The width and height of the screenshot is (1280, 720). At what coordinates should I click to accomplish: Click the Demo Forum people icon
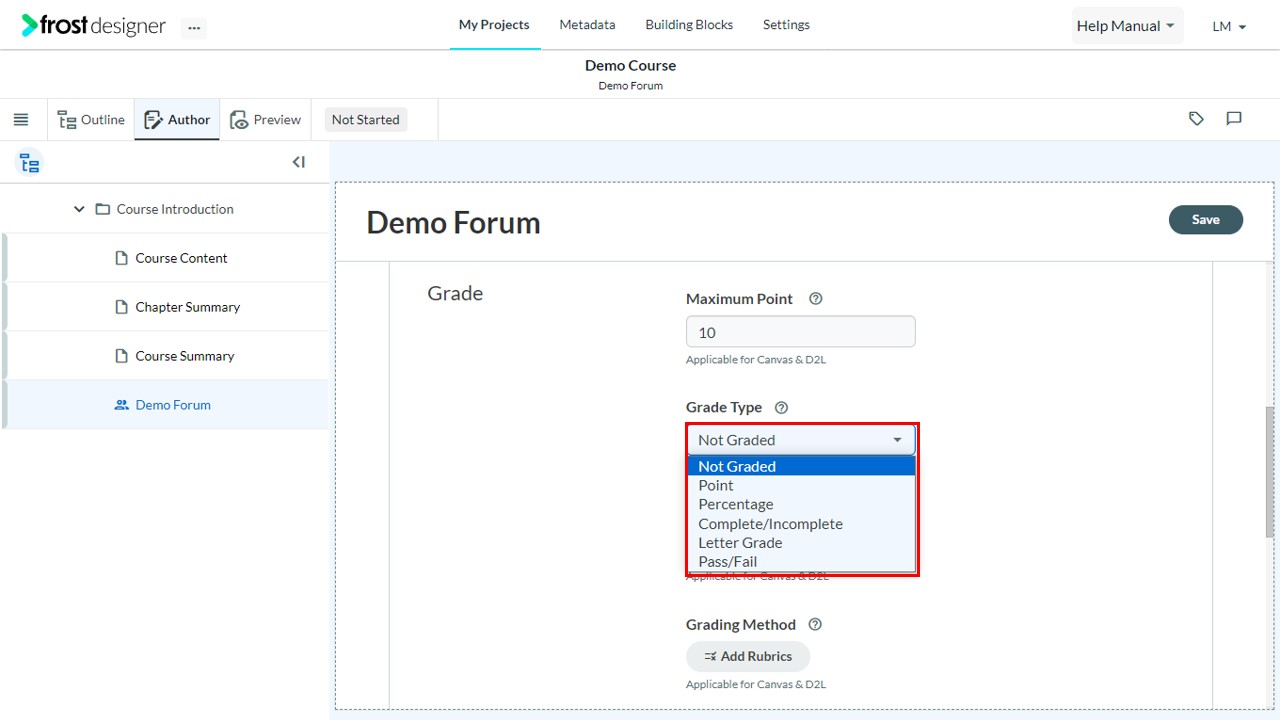122,405
